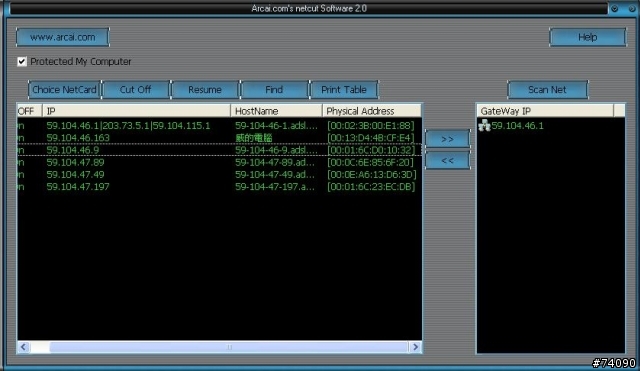Sort by the Physical Address column header
The height and width of the screenshot is (371, 640).
(x=372, y=111)
